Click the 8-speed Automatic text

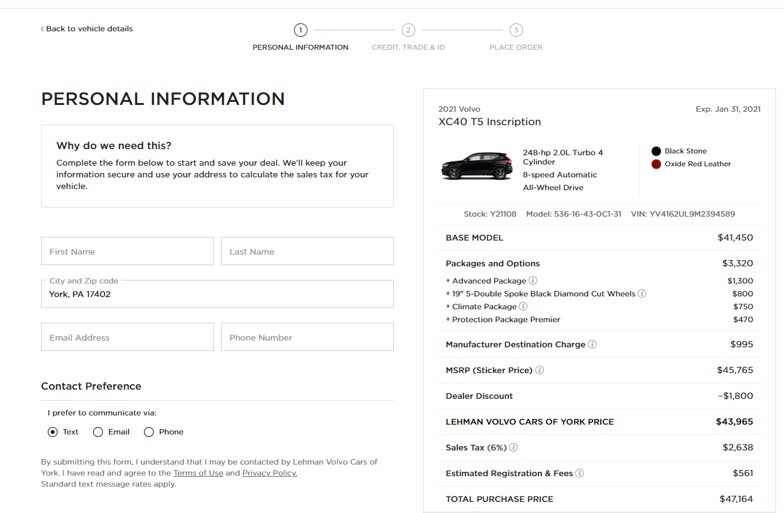coord(560,175)
